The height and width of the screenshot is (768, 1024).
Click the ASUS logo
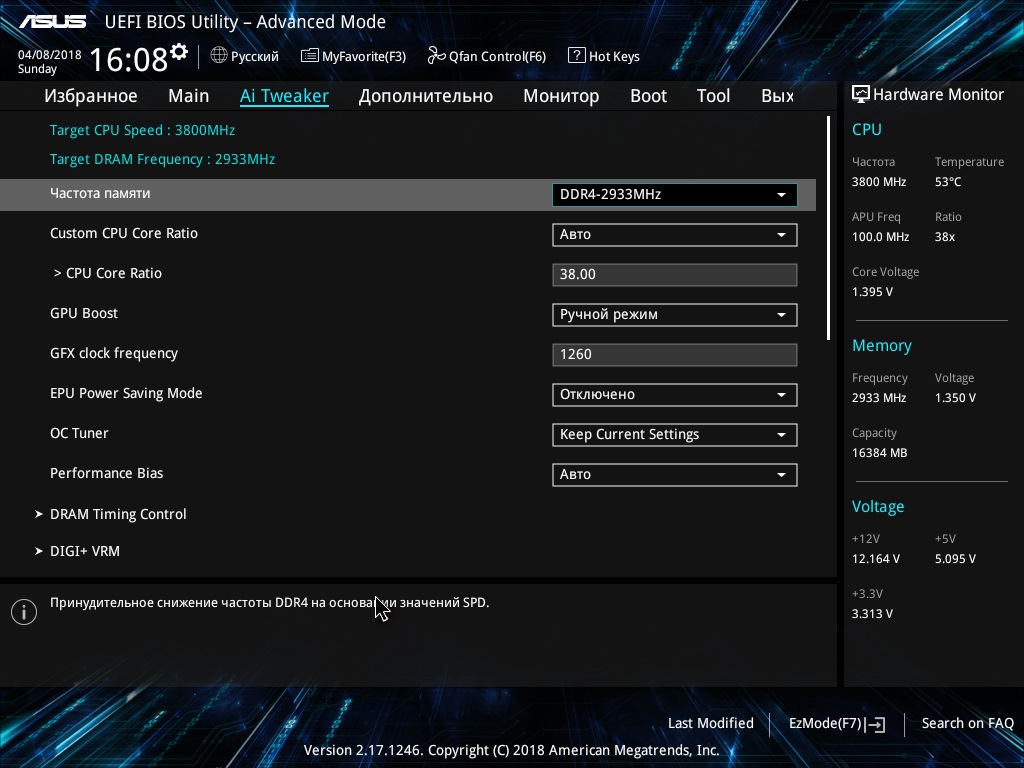(52, 22)
